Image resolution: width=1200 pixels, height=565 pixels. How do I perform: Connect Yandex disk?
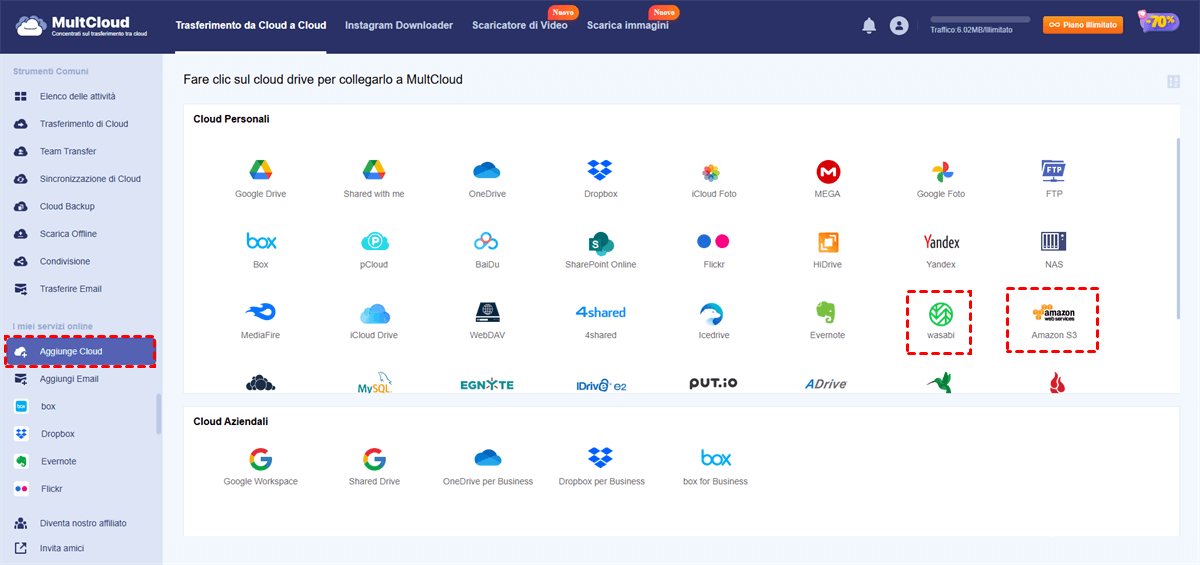pos(941,250)
